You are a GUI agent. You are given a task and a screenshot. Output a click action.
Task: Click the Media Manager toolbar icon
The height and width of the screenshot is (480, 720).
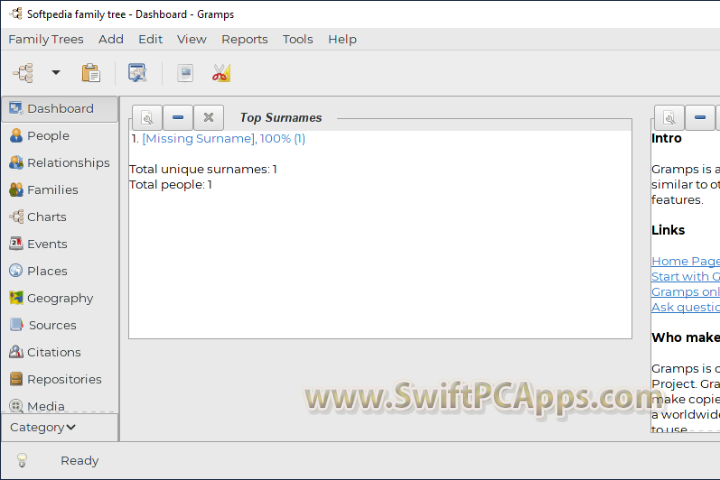[x=186, y=73]
